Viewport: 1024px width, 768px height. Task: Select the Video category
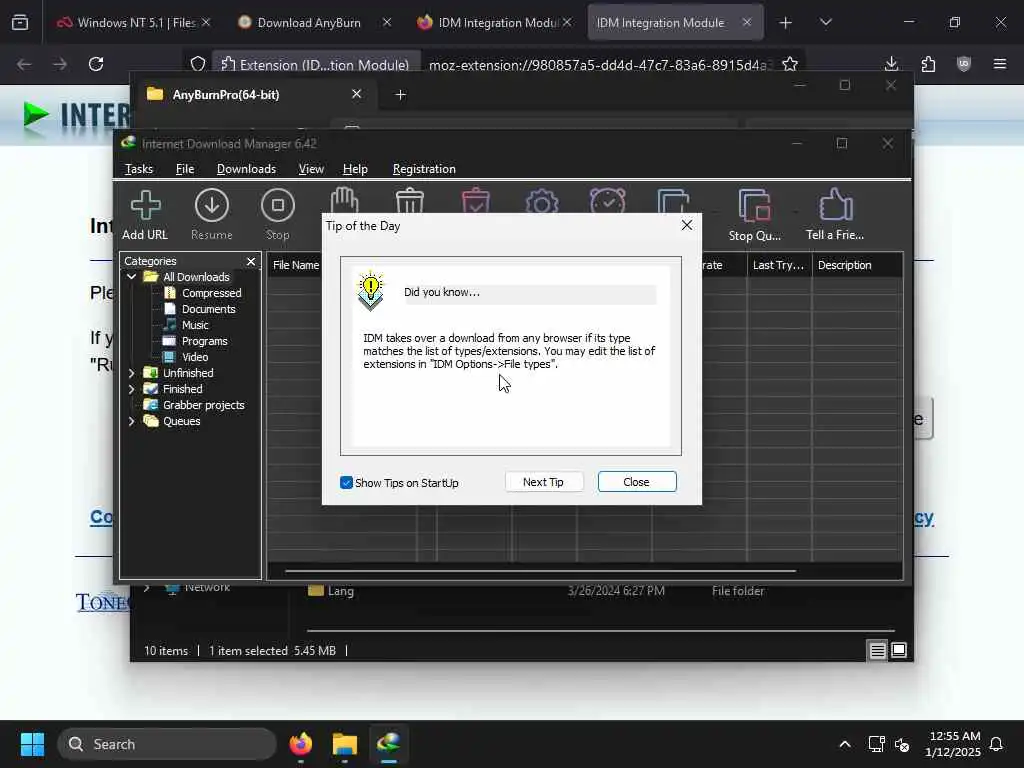point(195,357)
